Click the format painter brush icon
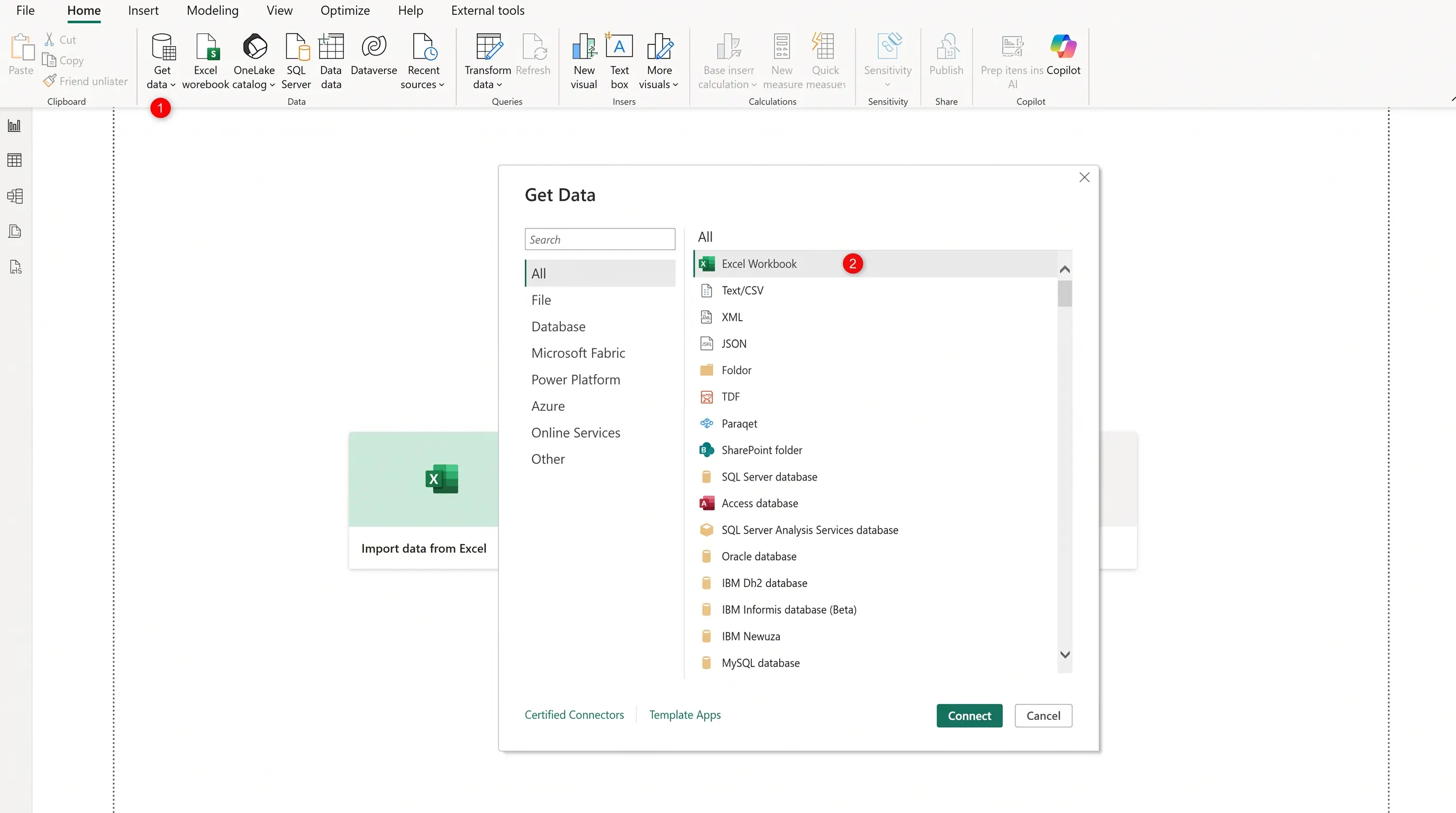The height and width of the screenshot is (813, 1456). click(x=50, y=81)
